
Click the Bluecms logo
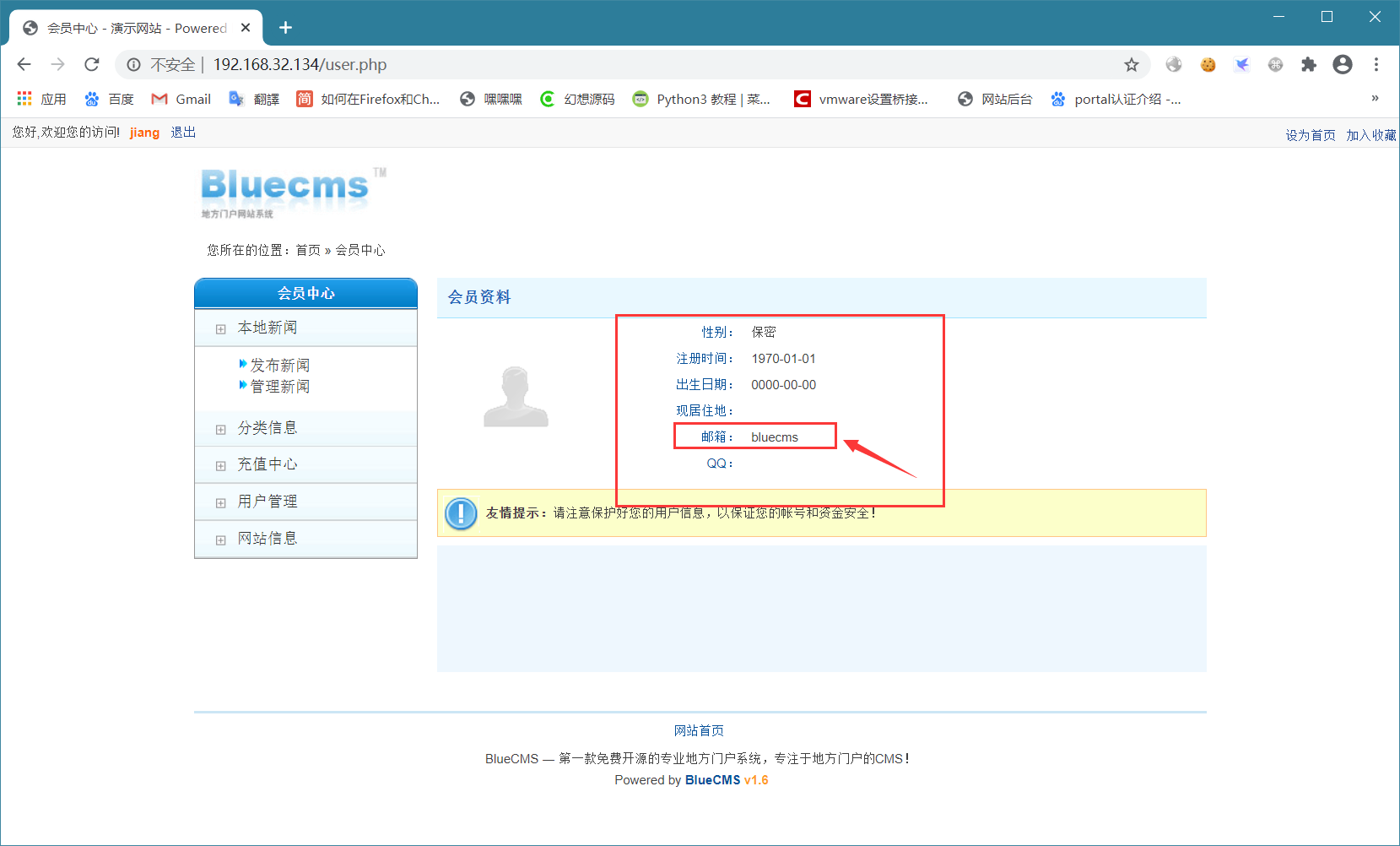pyautogui.click(x=293, y=193)
